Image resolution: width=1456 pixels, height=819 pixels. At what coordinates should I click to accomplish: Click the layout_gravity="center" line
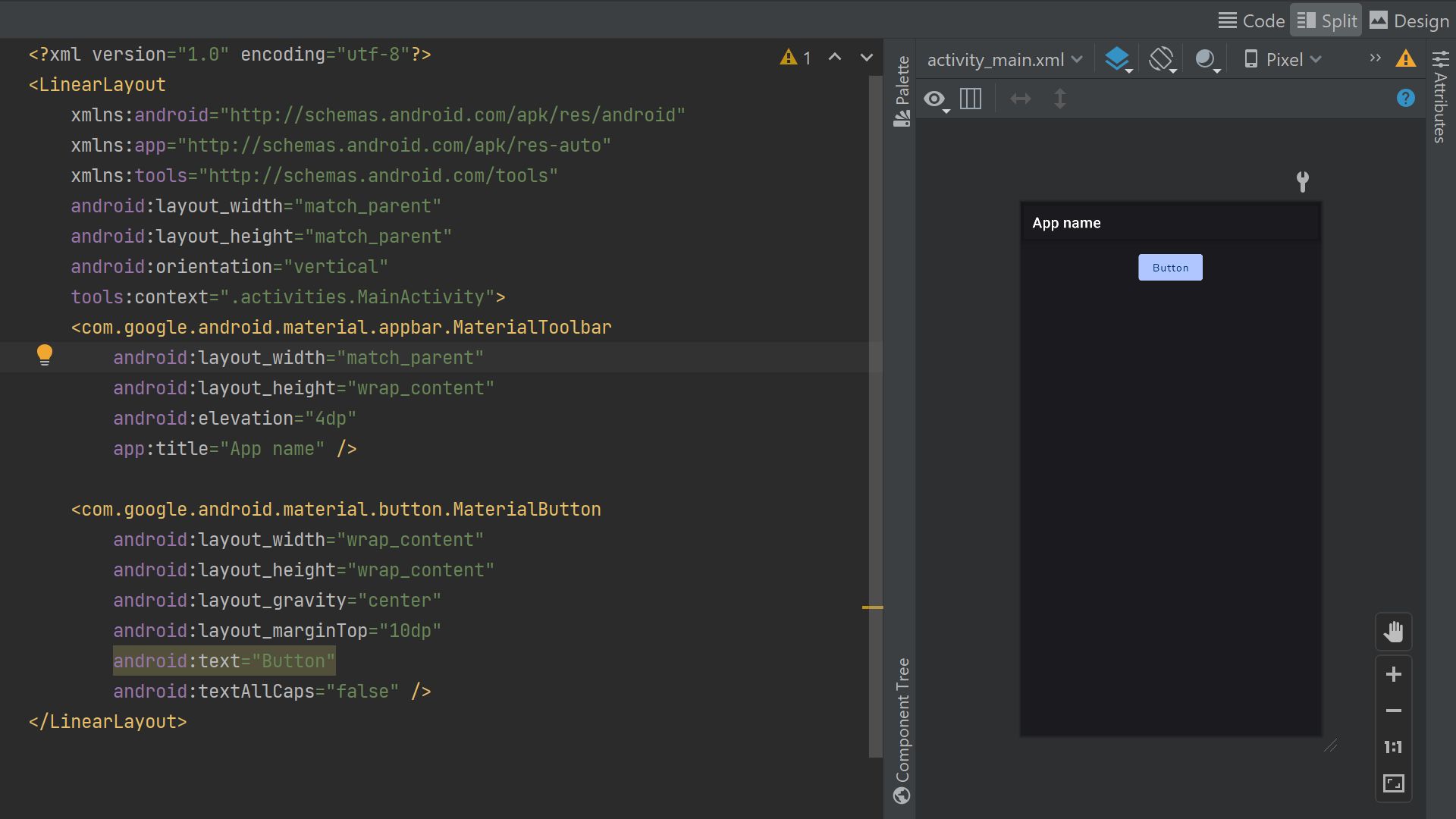click(277, 600)
